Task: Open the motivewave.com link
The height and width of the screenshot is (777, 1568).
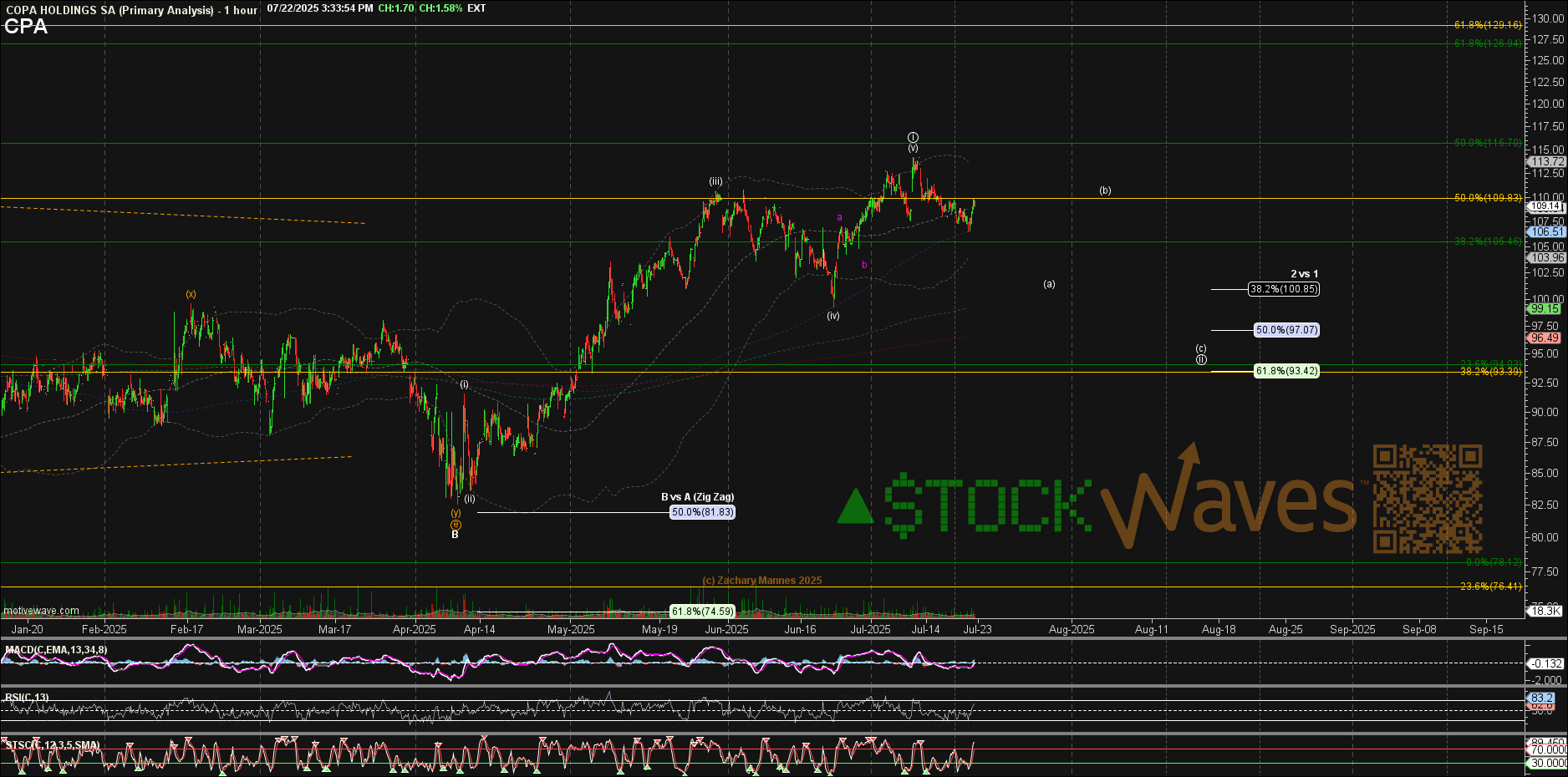Action: [41, 611]
